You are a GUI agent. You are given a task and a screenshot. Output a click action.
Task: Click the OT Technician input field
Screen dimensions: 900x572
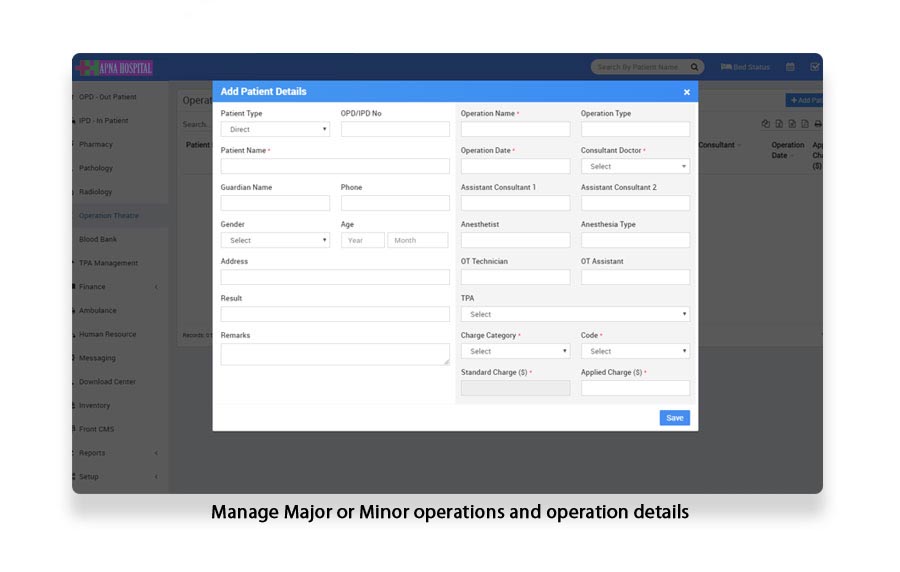515,277
